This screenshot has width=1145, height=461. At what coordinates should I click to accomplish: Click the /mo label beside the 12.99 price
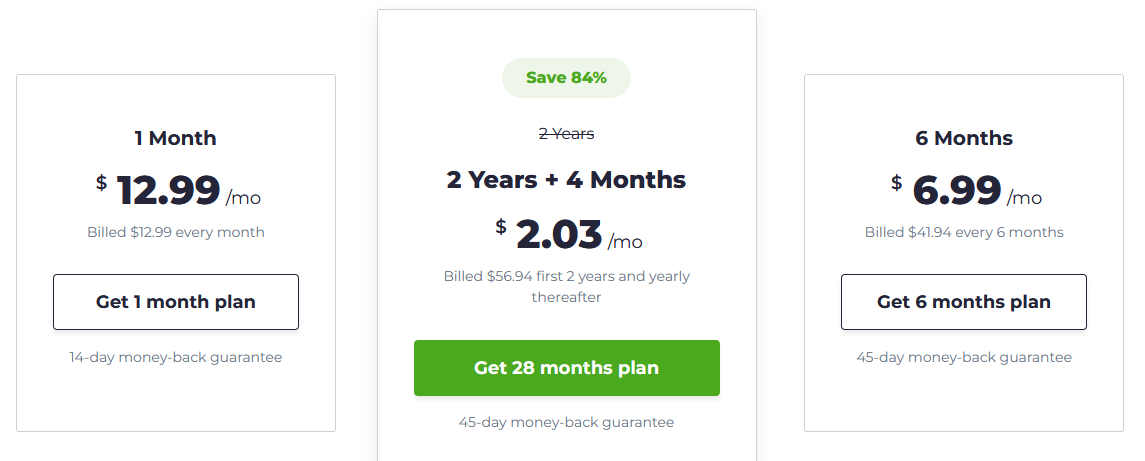pos(243,198)
